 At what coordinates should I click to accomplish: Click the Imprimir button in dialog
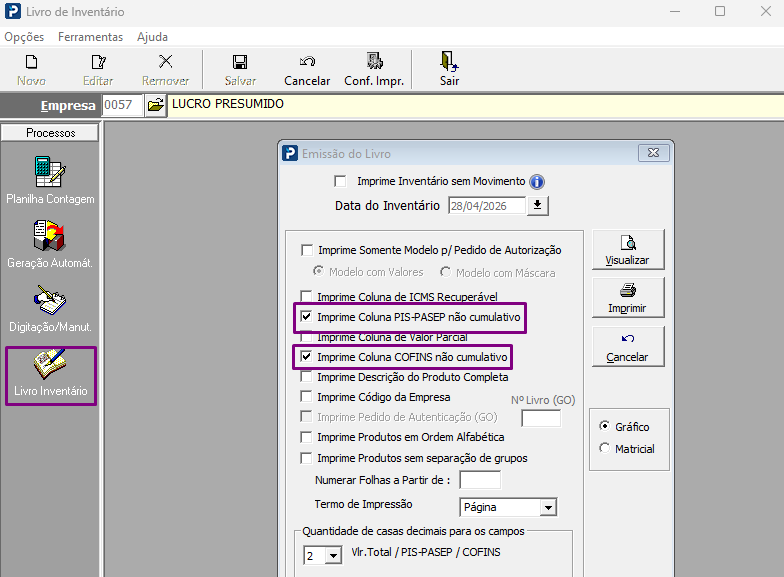pos(628,298)
